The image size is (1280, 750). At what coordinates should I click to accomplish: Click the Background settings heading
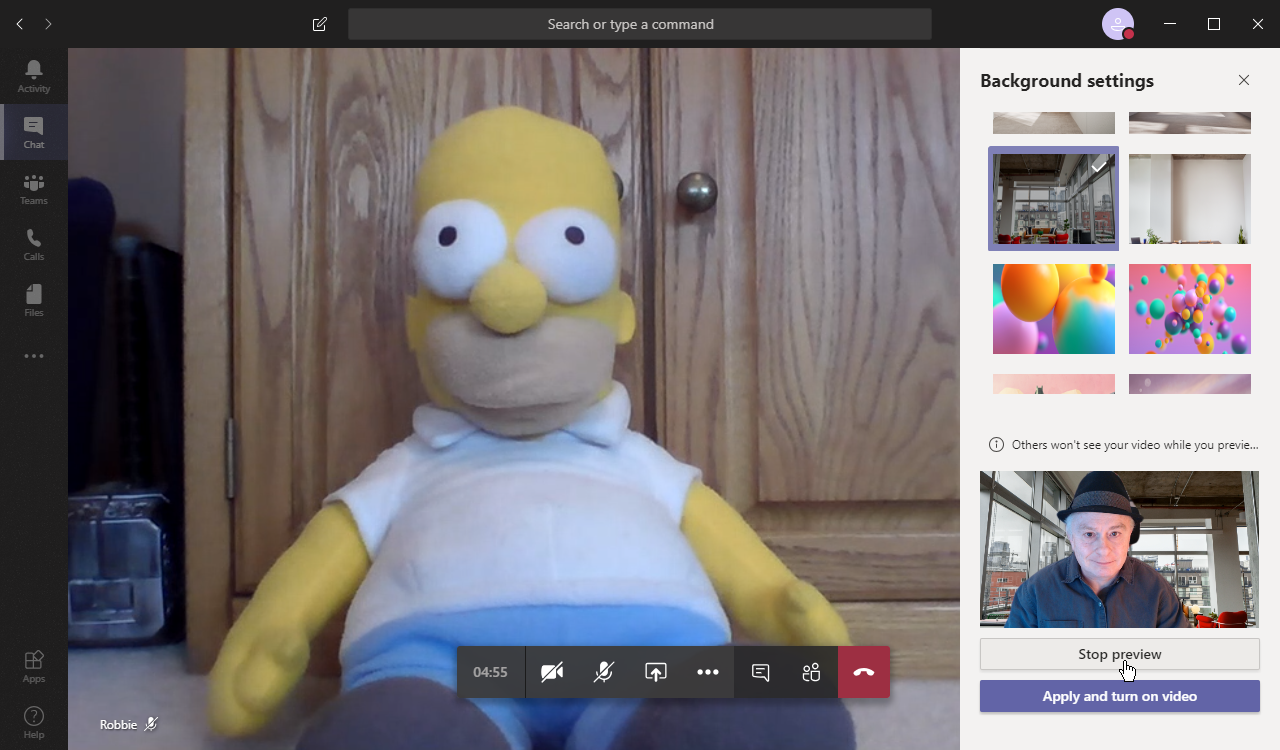coord(1067,81)
